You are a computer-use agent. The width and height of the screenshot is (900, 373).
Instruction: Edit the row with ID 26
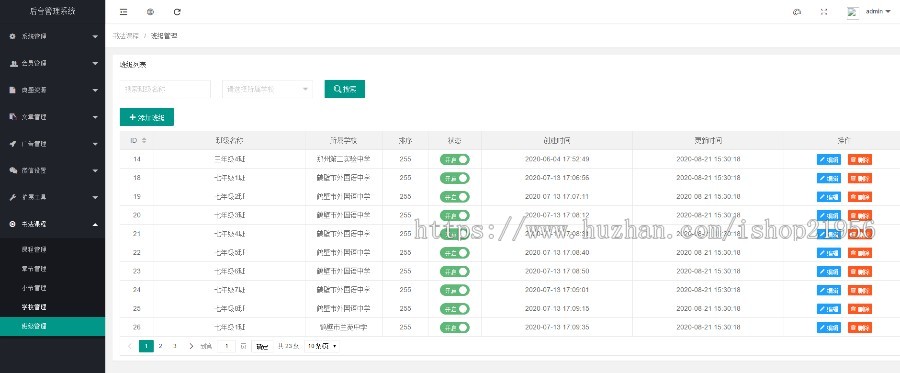(829, 327)
